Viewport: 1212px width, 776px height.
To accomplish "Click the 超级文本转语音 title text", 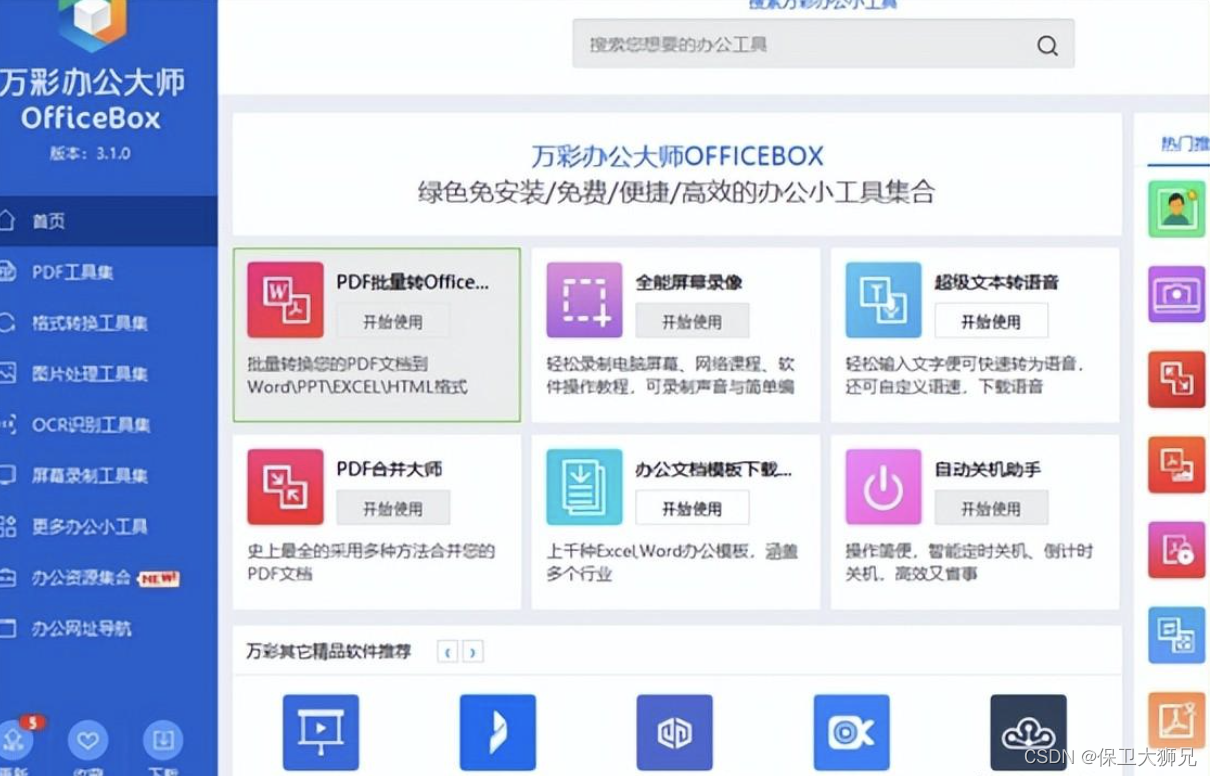I will [x=996, y=282].
